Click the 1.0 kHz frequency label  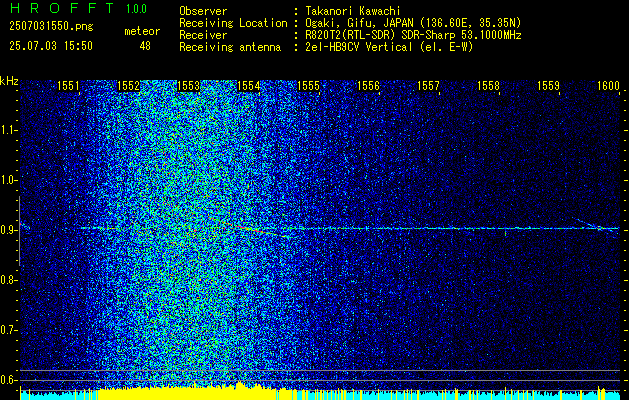coord(8,181)
